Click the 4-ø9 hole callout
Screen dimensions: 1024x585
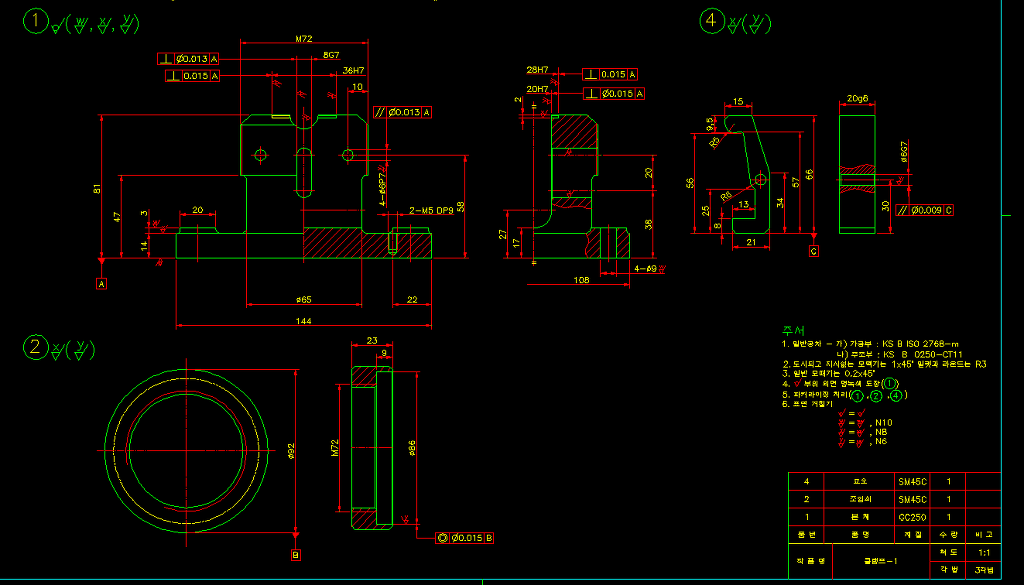tap(645, 268)
